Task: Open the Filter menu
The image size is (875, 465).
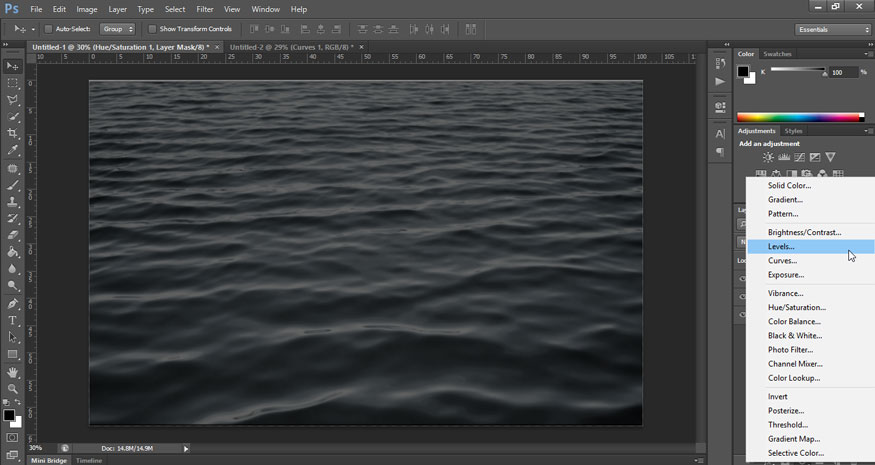Action: [x=205, y=9]
